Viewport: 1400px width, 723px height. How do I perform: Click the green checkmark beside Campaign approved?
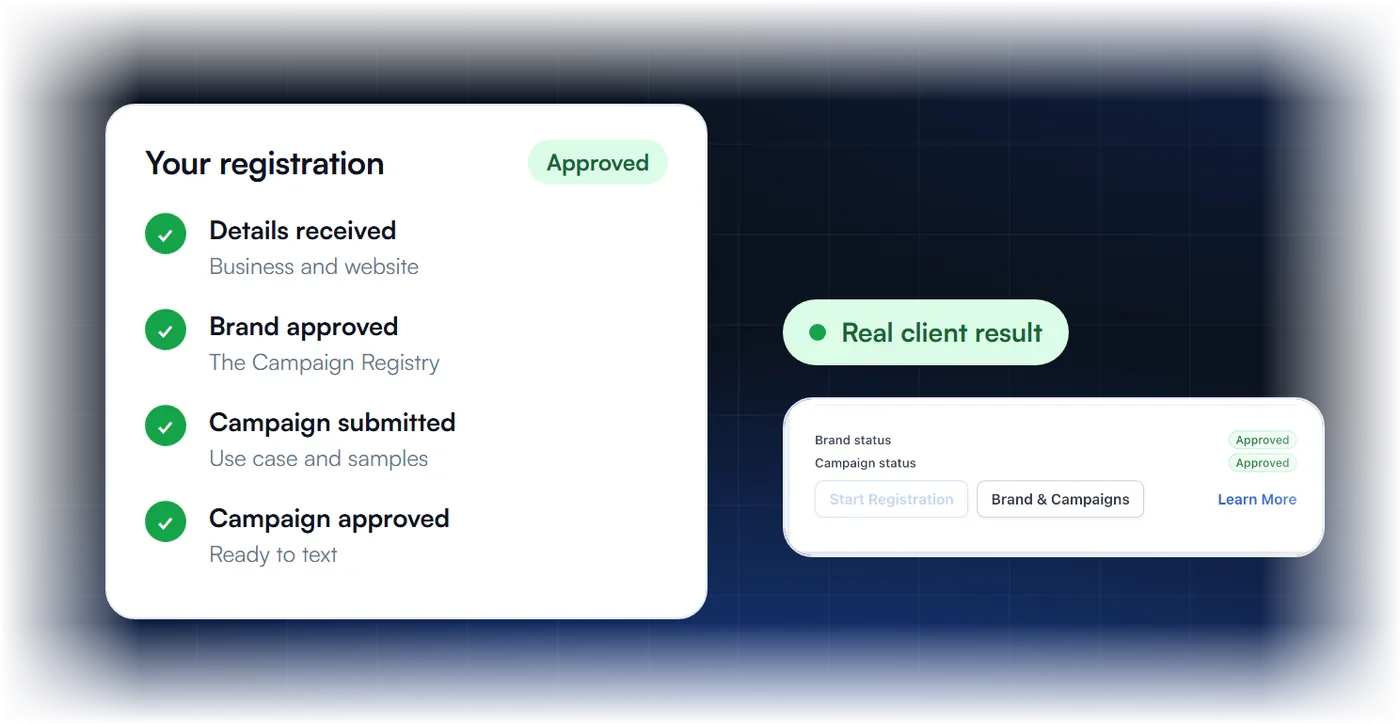165,522
